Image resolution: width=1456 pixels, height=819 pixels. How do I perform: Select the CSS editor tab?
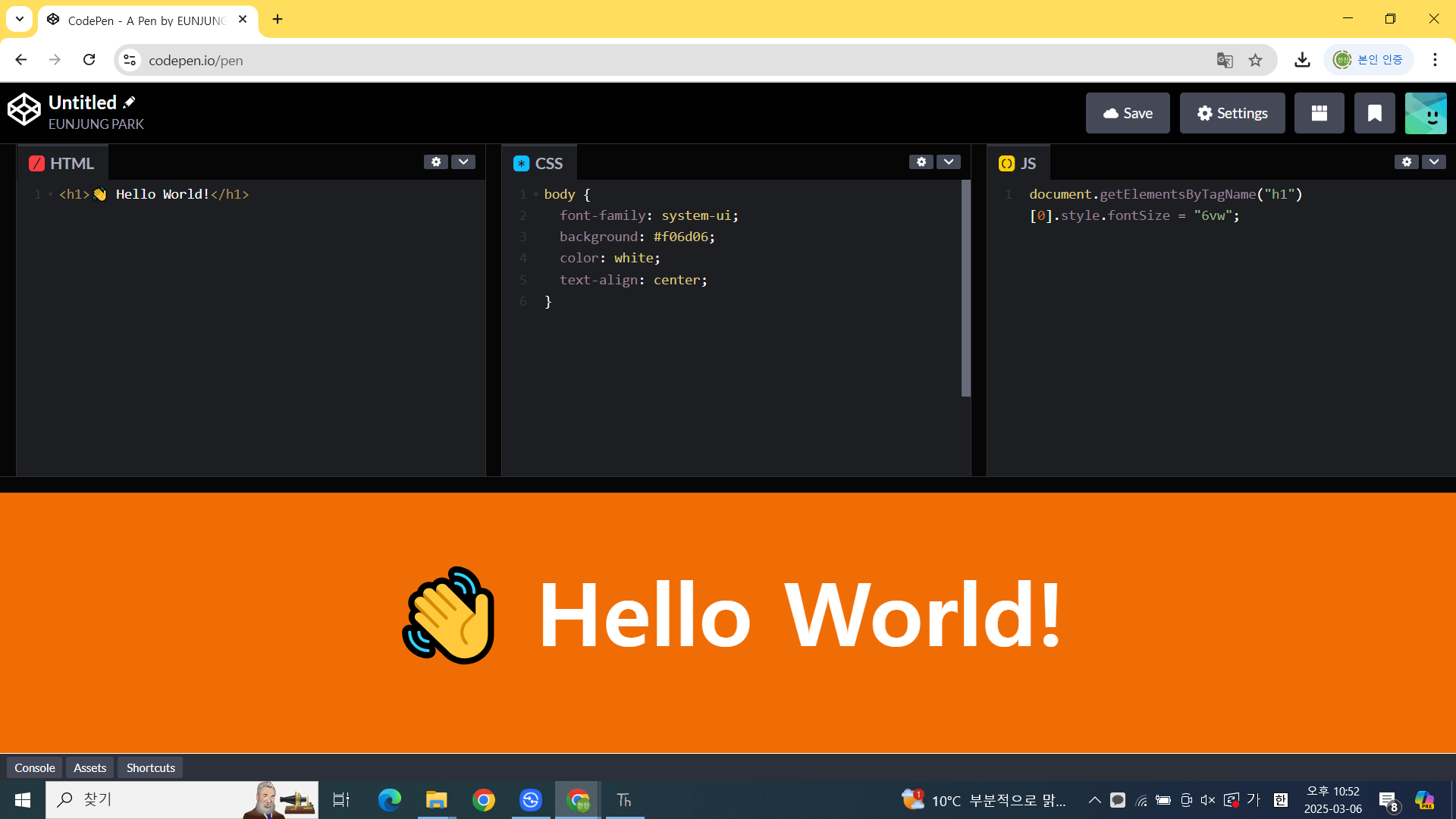[539, 163]
